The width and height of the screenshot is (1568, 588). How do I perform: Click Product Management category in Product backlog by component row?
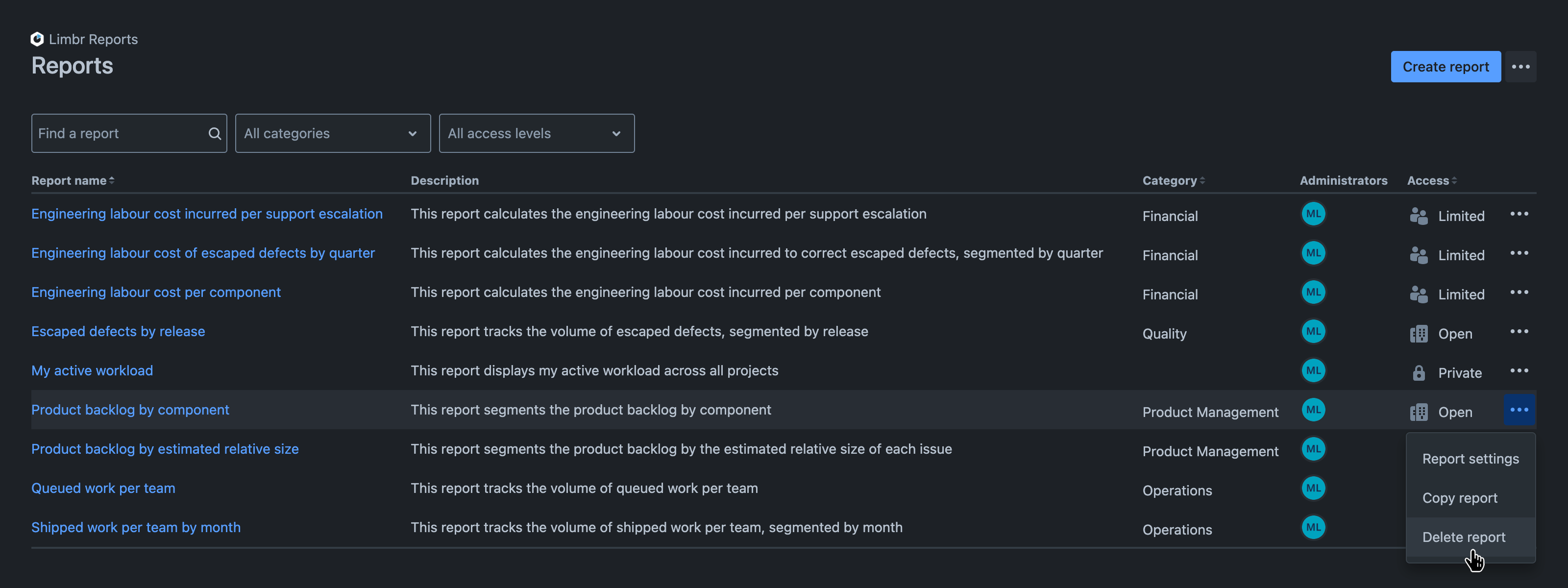click(x=1210, y=412)
